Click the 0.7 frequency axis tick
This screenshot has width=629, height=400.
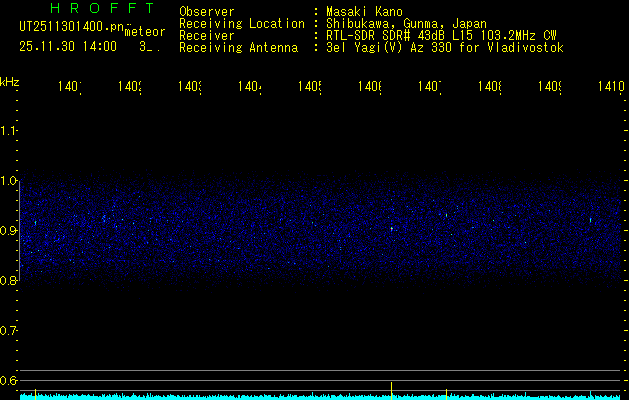click(x=9, y=331)
